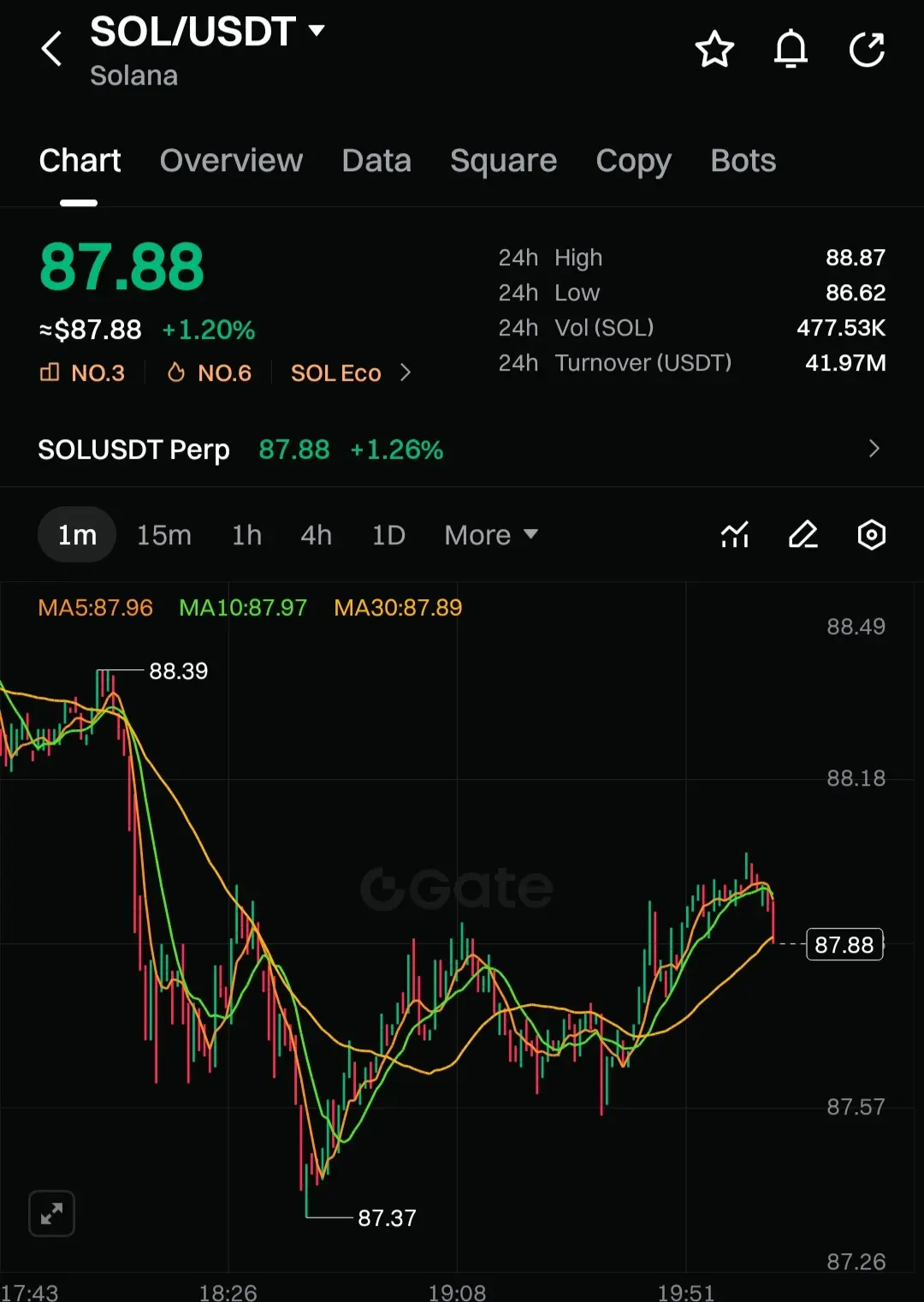
Task: Open chart settings hexagon icon
Action: click(871, 535)
